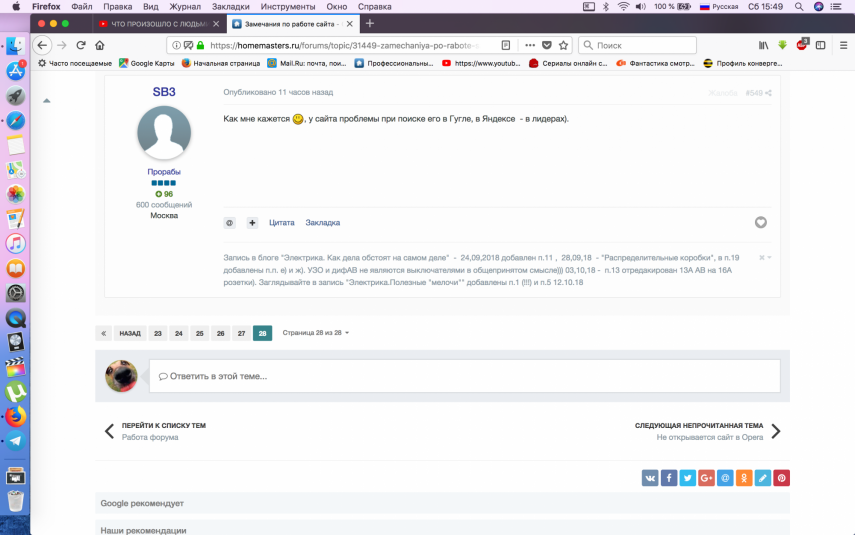Open the Файл menu
This screenshot has height=535, width=855.
(x=81, y=7)
